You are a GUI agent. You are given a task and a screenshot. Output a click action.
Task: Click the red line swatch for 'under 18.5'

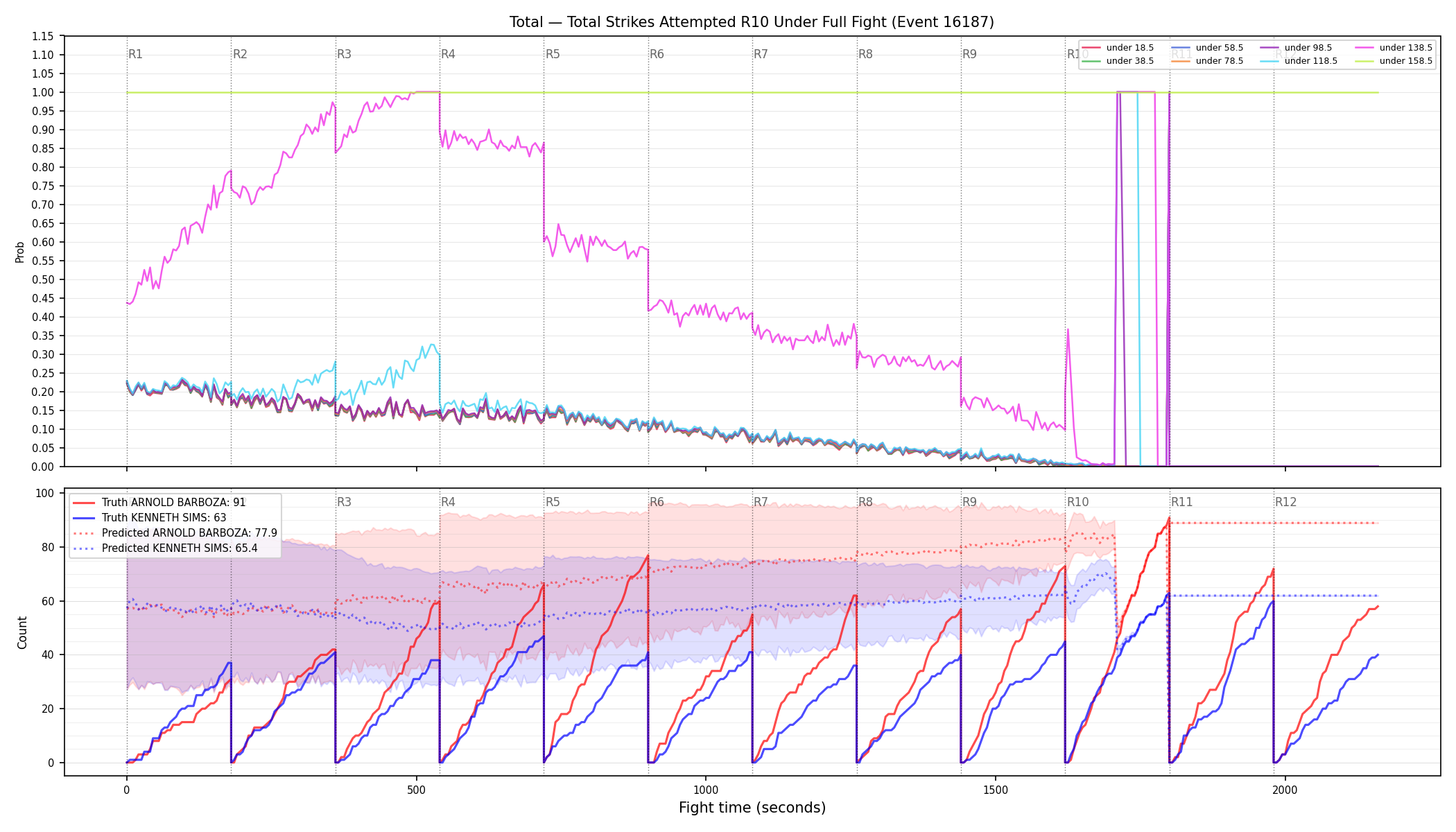[1091, 48]
